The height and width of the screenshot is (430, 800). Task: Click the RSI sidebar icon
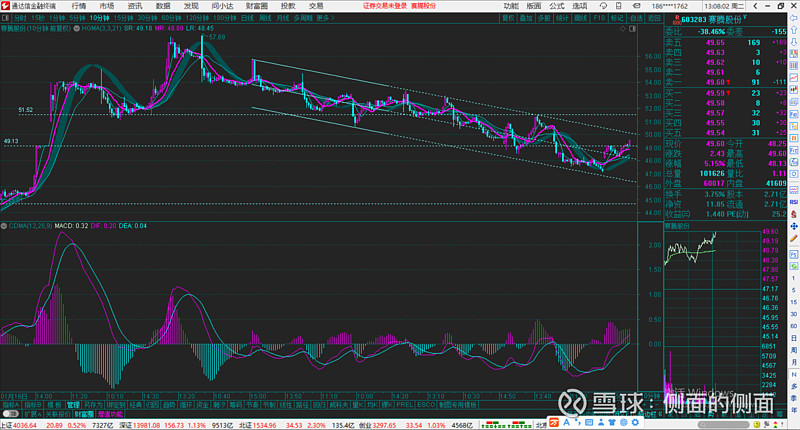click(794, 202)
